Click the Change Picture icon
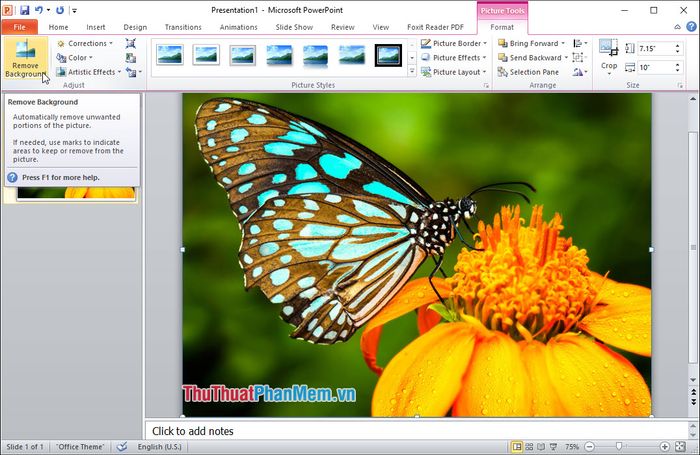 (131, 58)
